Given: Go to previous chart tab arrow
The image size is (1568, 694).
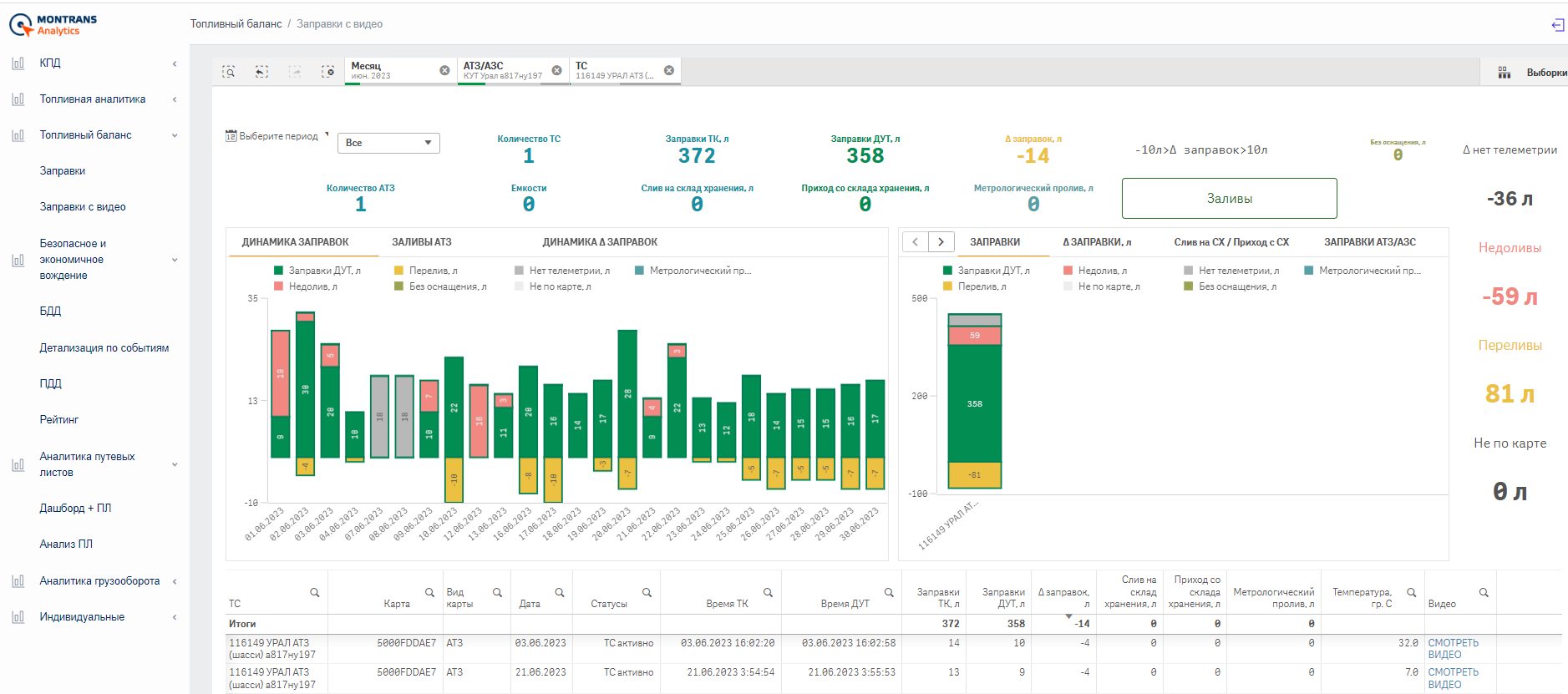Looking at the screenshot, I should tap(916, 242).
